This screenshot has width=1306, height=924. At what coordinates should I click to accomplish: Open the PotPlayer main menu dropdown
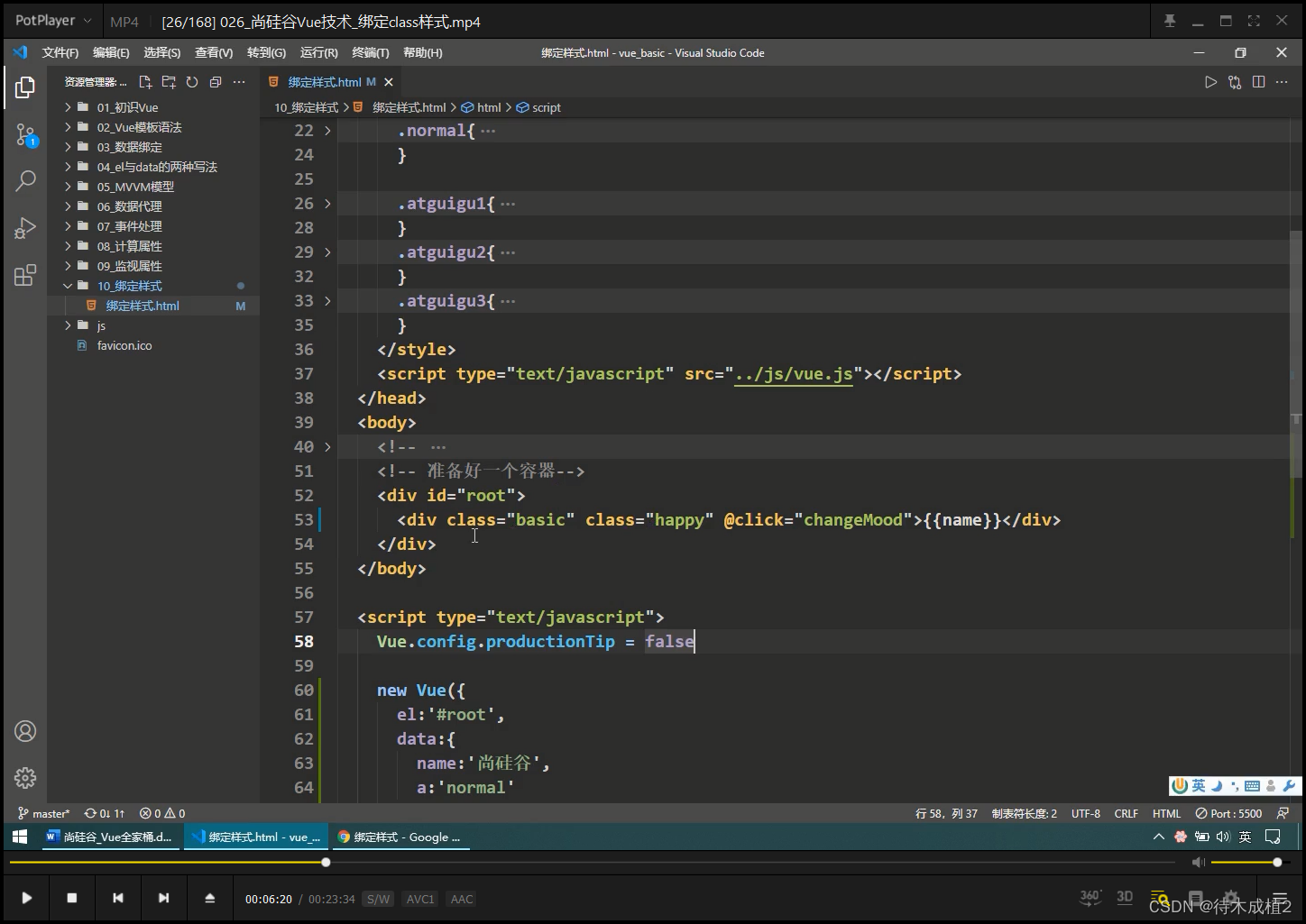tap(53, 21)
